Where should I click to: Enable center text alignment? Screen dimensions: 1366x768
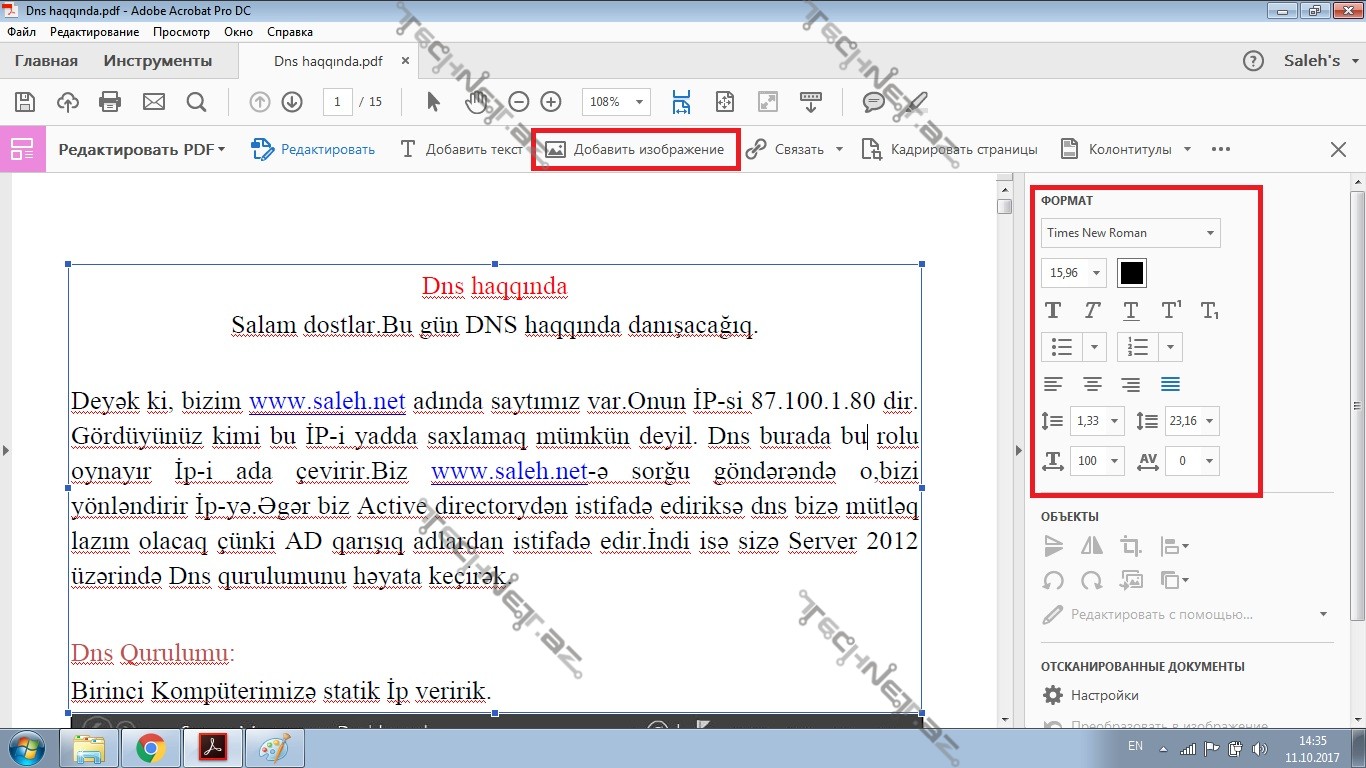pos(1092,385)
